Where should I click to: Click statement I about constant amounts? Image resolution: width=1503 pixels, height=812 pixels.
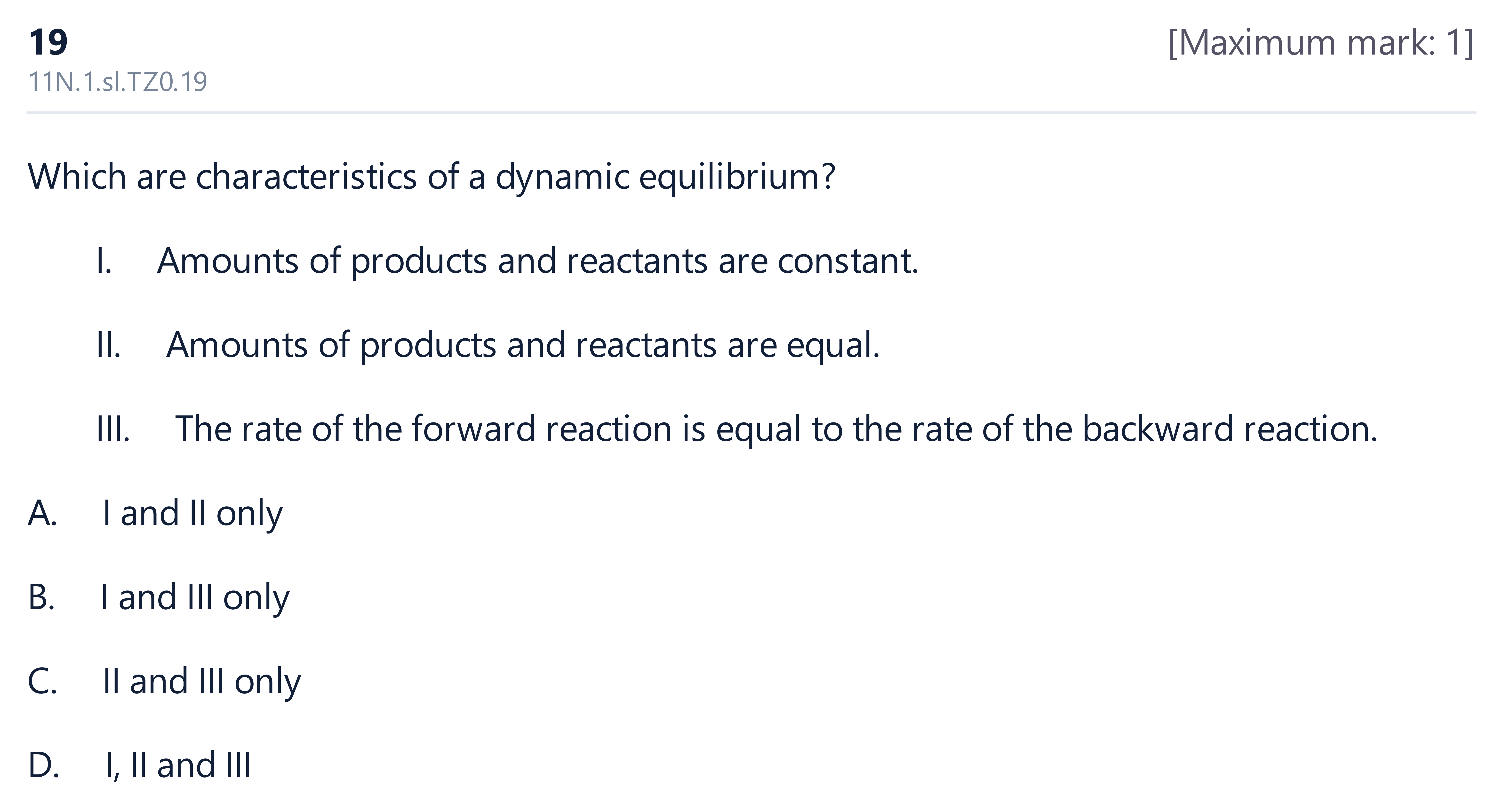point(537,261)
